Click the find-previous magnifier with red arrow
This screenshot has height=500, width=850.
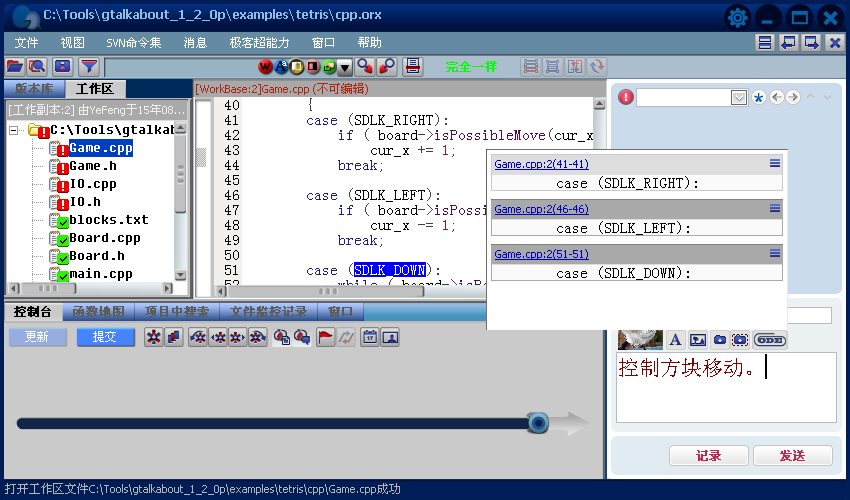tap(387, 67)
